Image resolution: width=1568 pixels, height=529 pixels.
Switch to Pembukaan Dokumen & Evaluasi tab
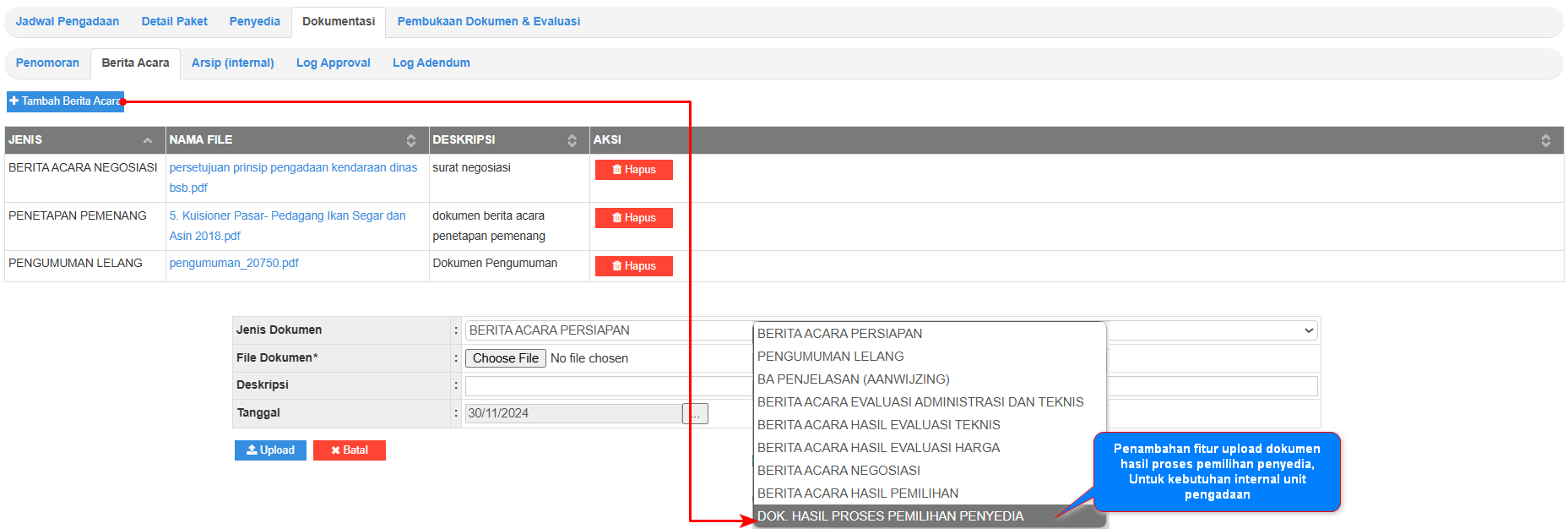coord(488,22)
